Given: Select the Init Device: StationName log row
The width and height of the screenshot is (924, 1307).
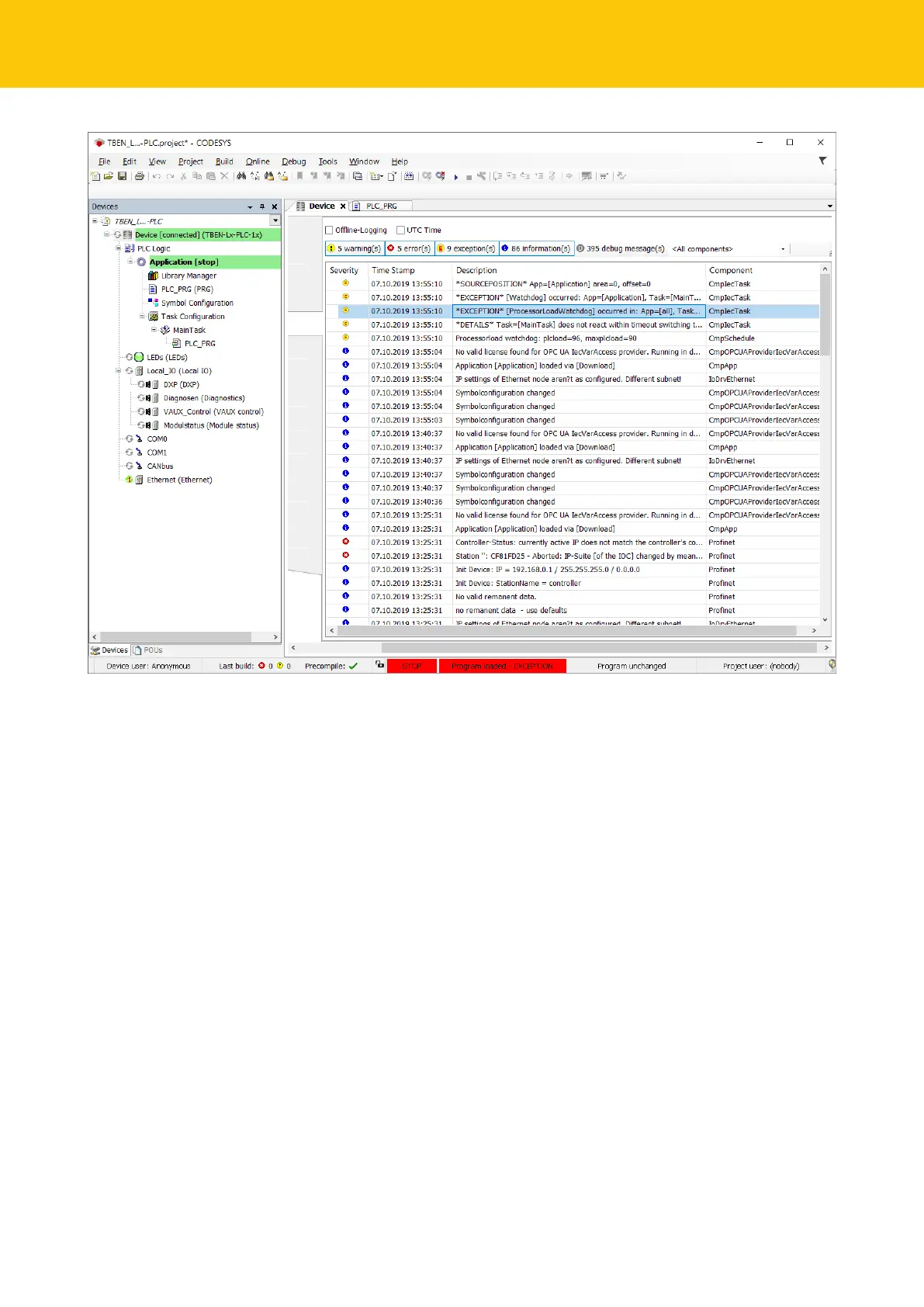Looking at the screenshot, I should tap(573, 583).
